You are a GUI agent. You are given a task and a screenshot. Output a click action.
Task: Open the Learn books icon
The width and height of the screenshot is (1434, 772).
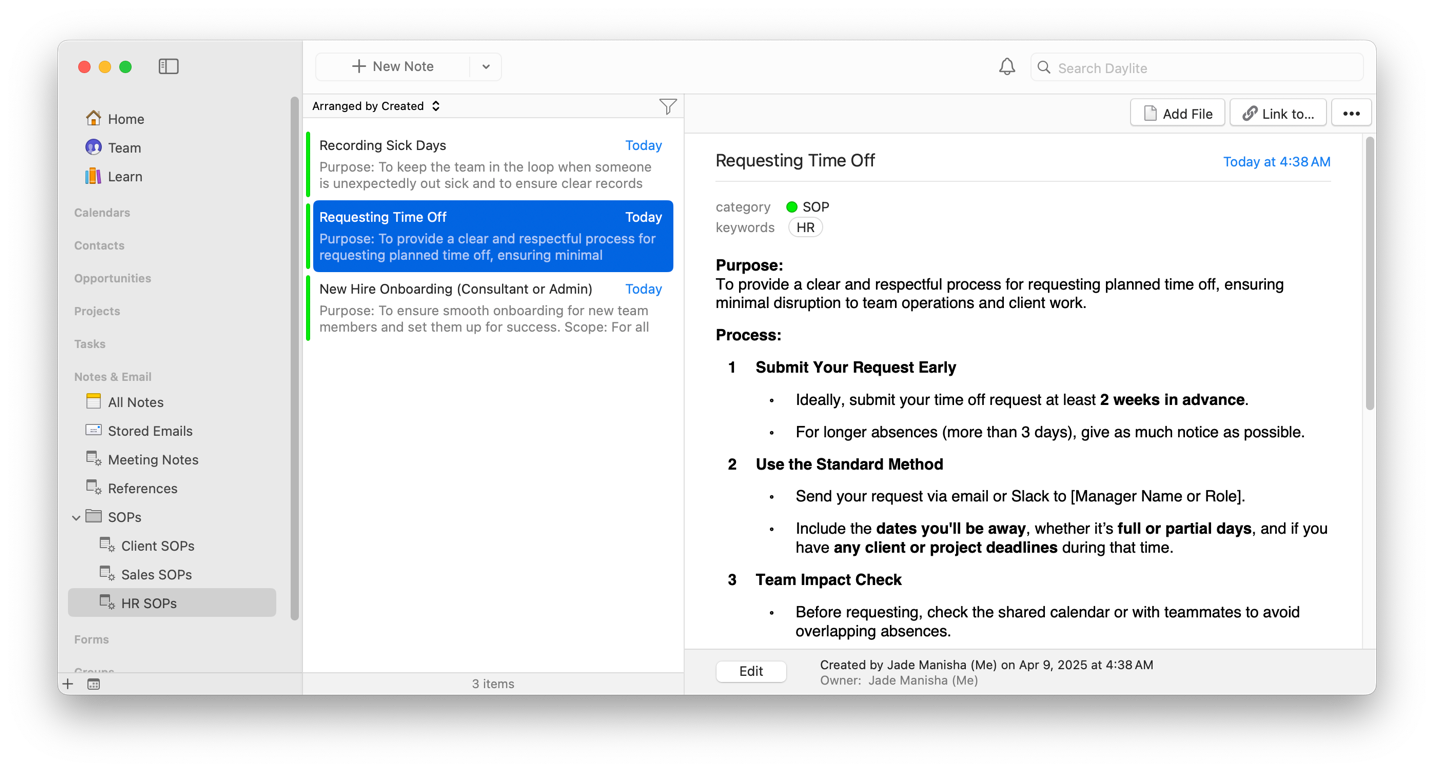[x=93, y=176]
